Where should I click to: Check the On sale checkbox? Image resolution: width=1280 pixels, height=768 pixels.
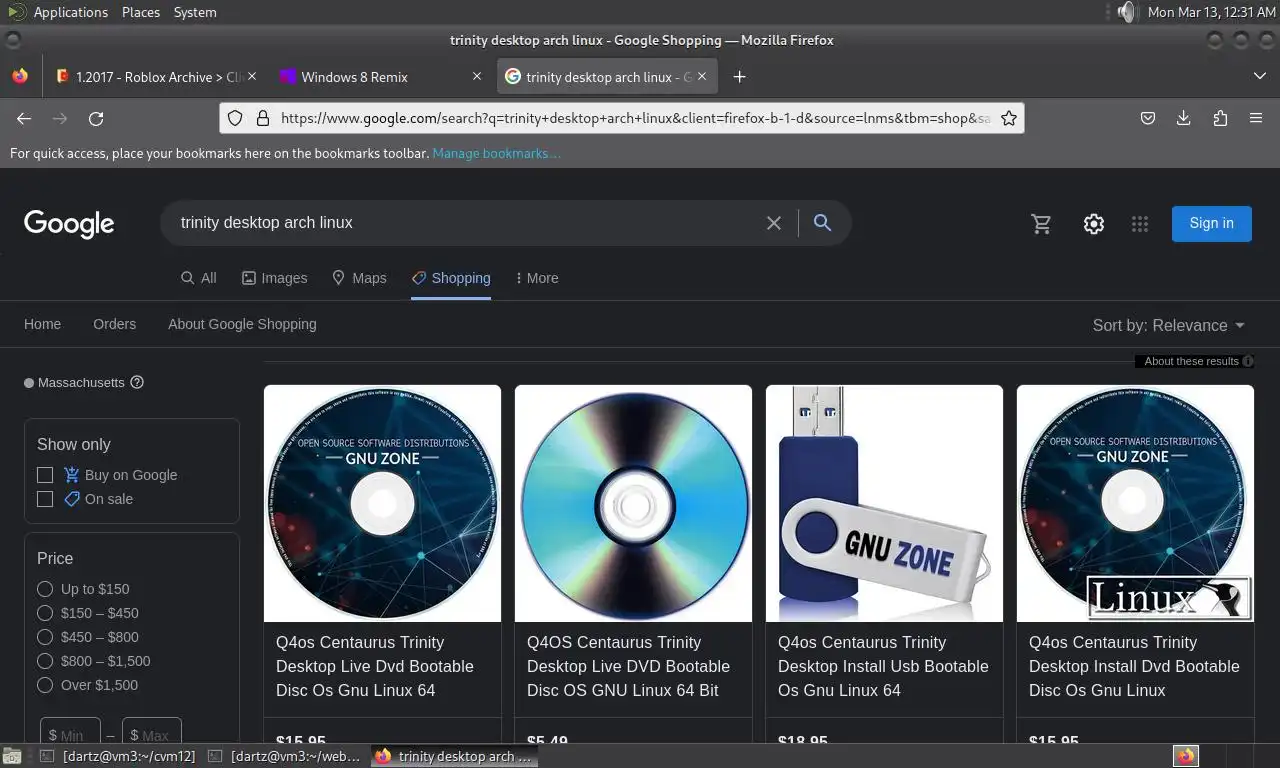pos(45,499)
